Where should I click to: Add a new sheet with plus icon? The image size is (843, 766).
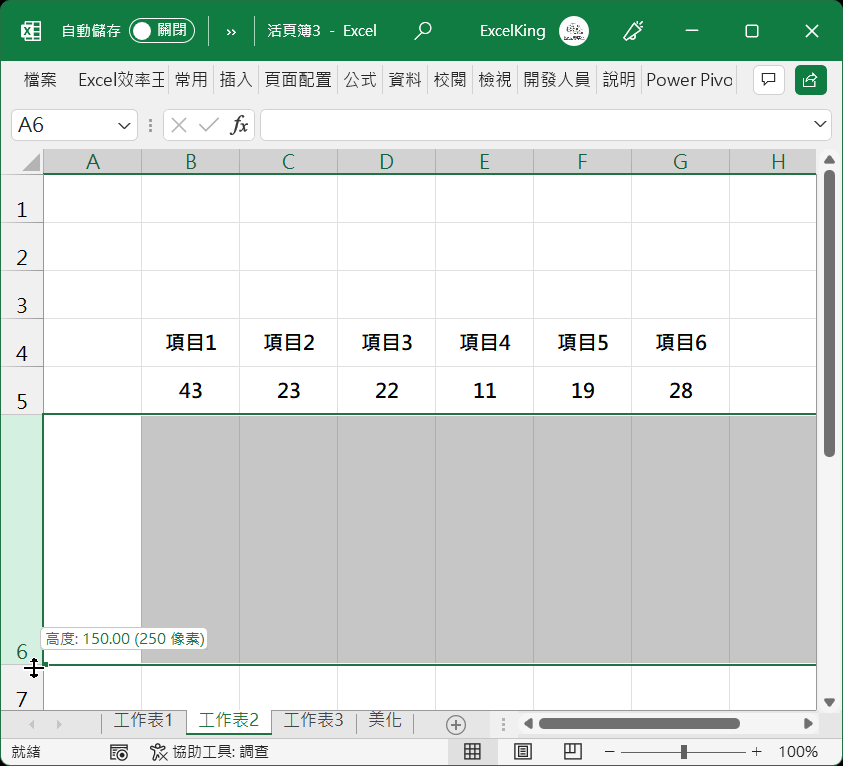[x=456, y=724]
